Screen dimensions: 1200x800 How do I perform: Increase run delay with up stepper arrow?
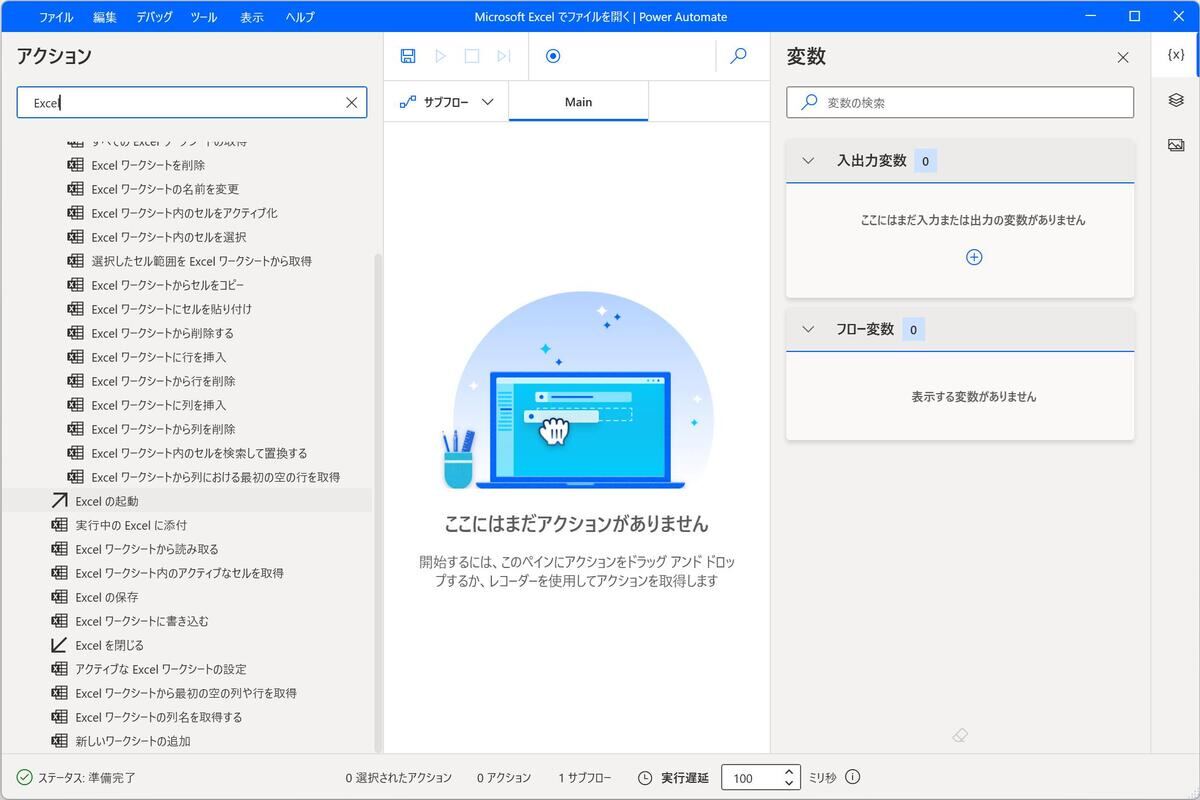789,772
